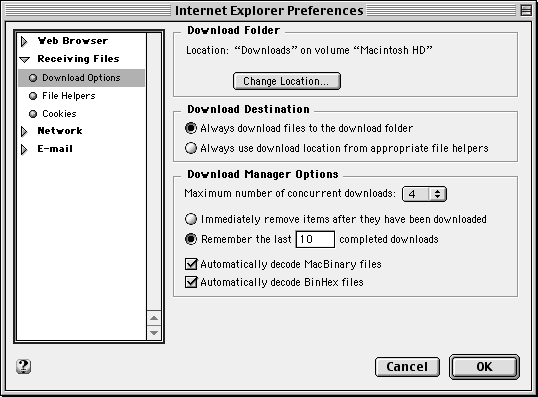Click the download folder location text
The height and width of the screenshot is (397, 538).
(x=309, y=50)
